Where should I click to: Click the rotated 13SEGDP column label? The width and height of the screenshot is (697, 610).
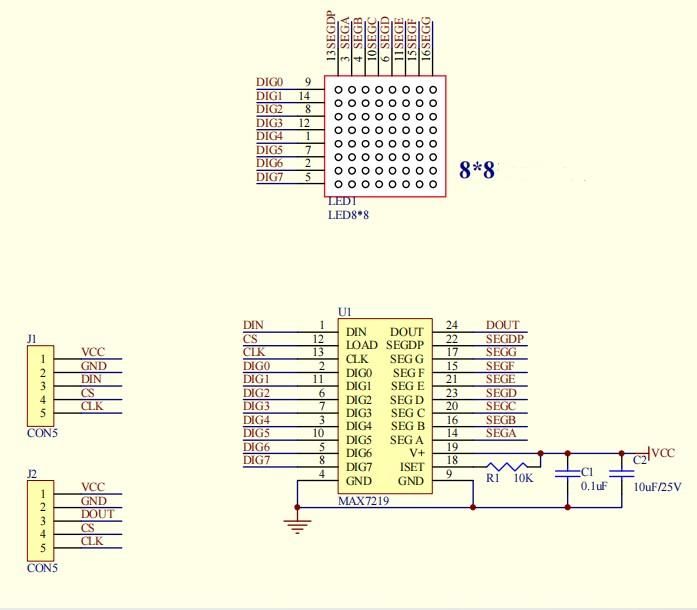tap(331, 36)
